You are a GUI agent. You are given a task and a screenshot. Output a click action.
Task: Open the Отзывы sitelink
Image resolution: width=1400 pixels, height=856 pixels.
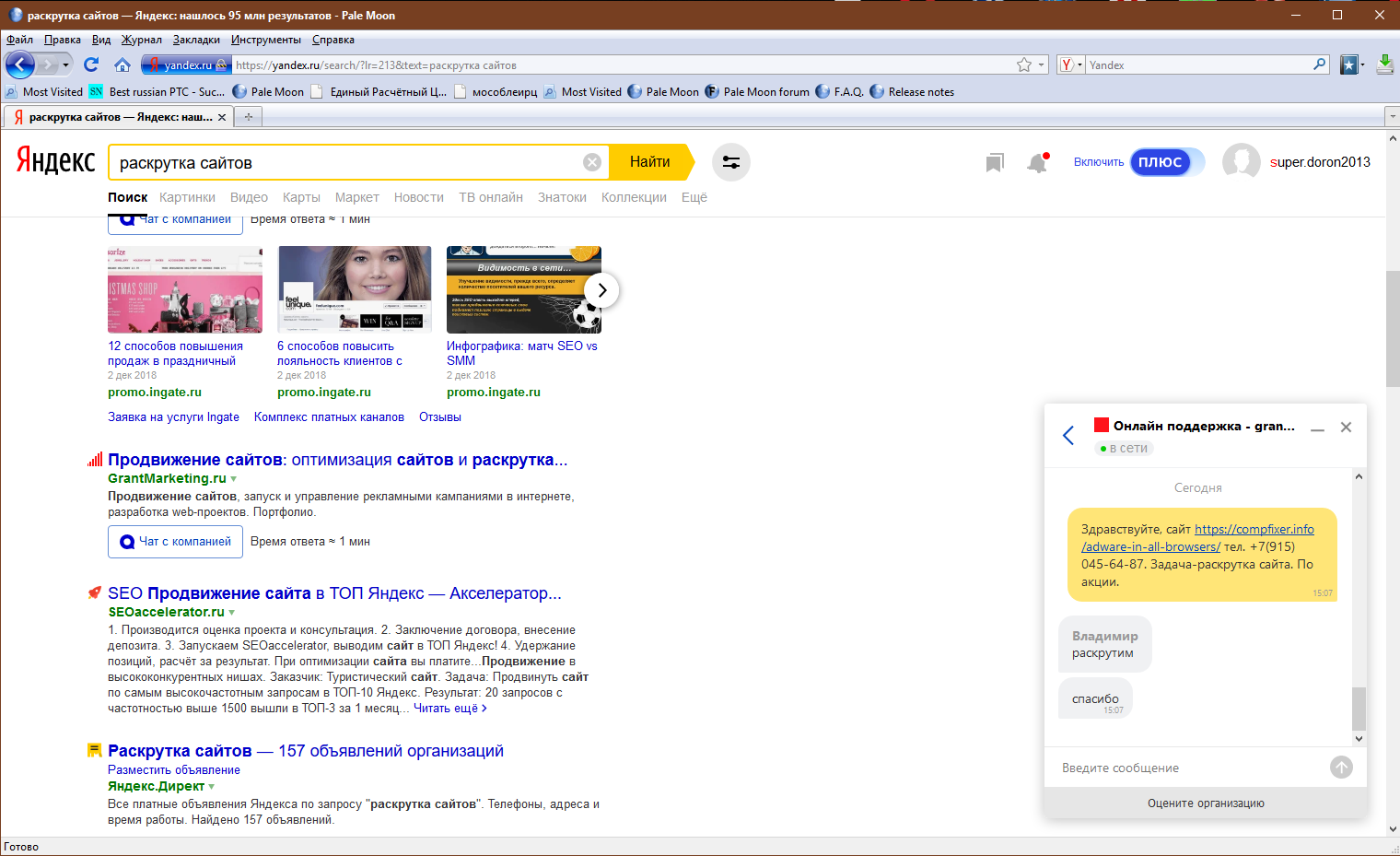pyautogui.click(x=440, y=417)
